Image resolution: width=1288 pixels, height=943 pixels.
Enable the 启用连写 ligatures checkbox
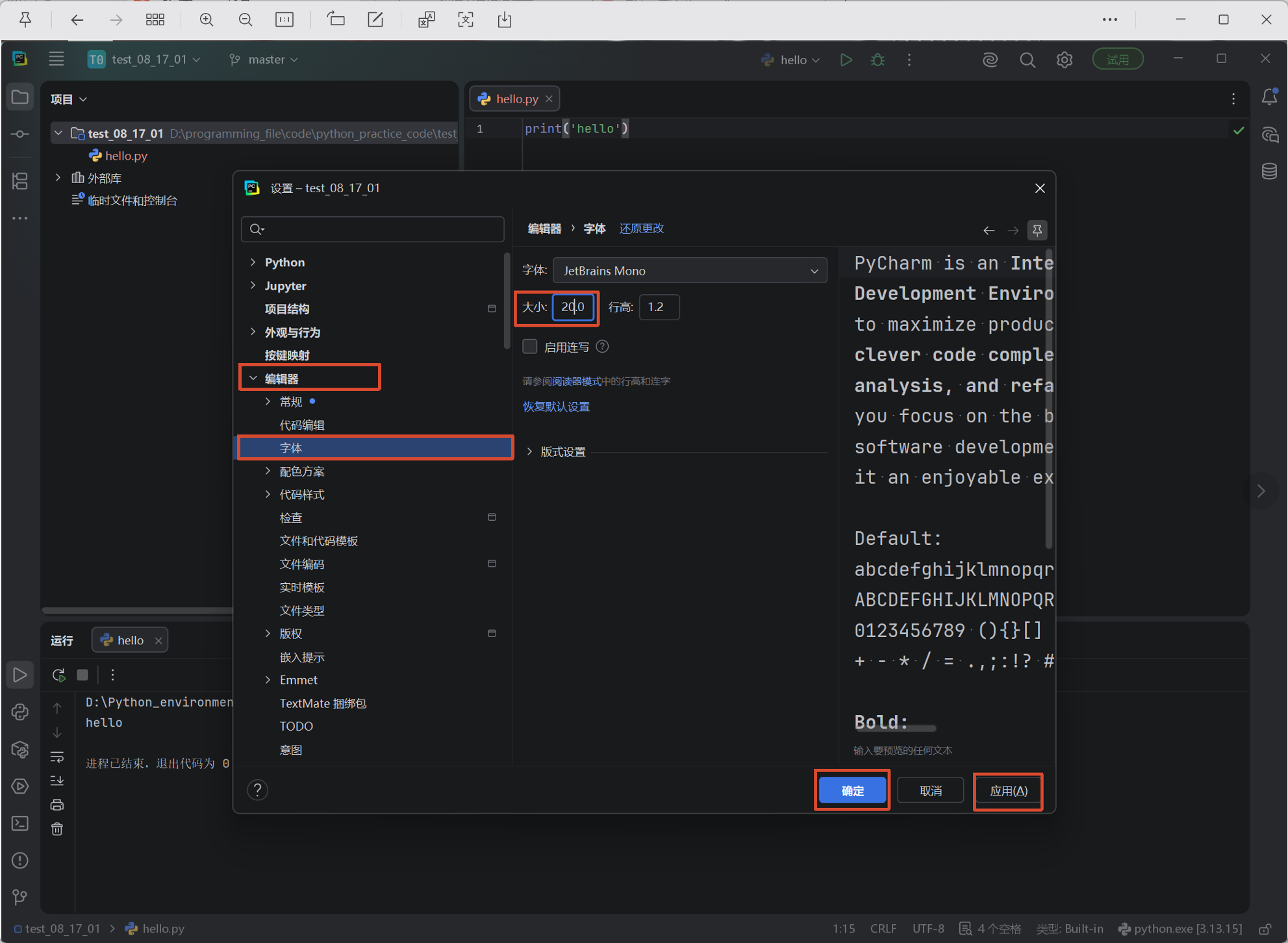[530, 347]
